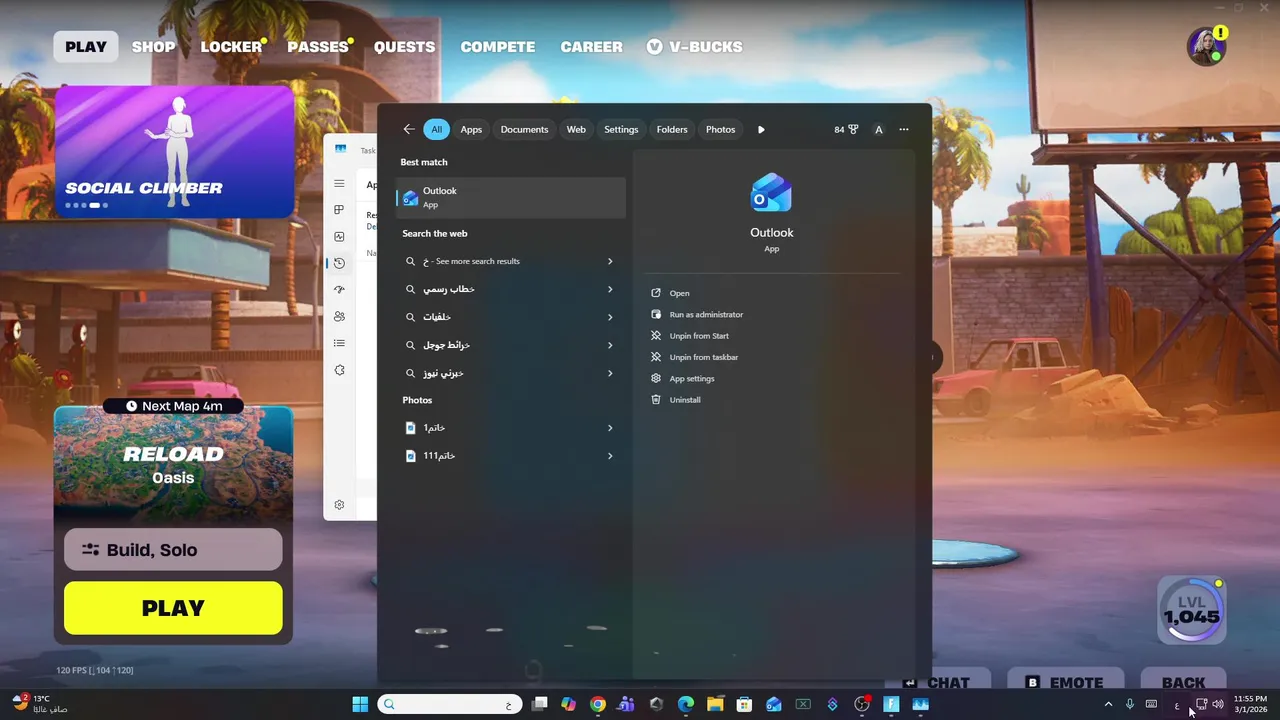1280x720 pixels.
Task: Open the account 'A' profile button
Action: point(879,129)
